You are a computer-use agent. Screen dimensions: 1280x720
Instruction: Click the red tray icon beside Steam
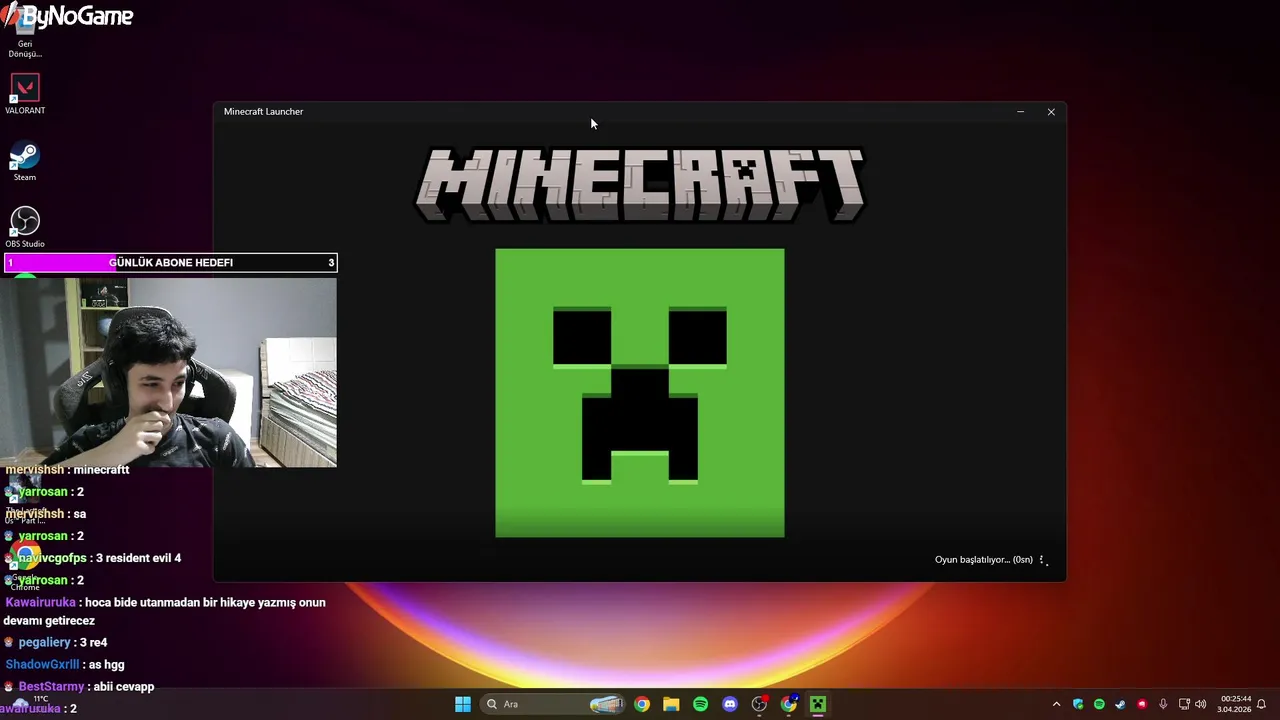tap(1141, 704)
